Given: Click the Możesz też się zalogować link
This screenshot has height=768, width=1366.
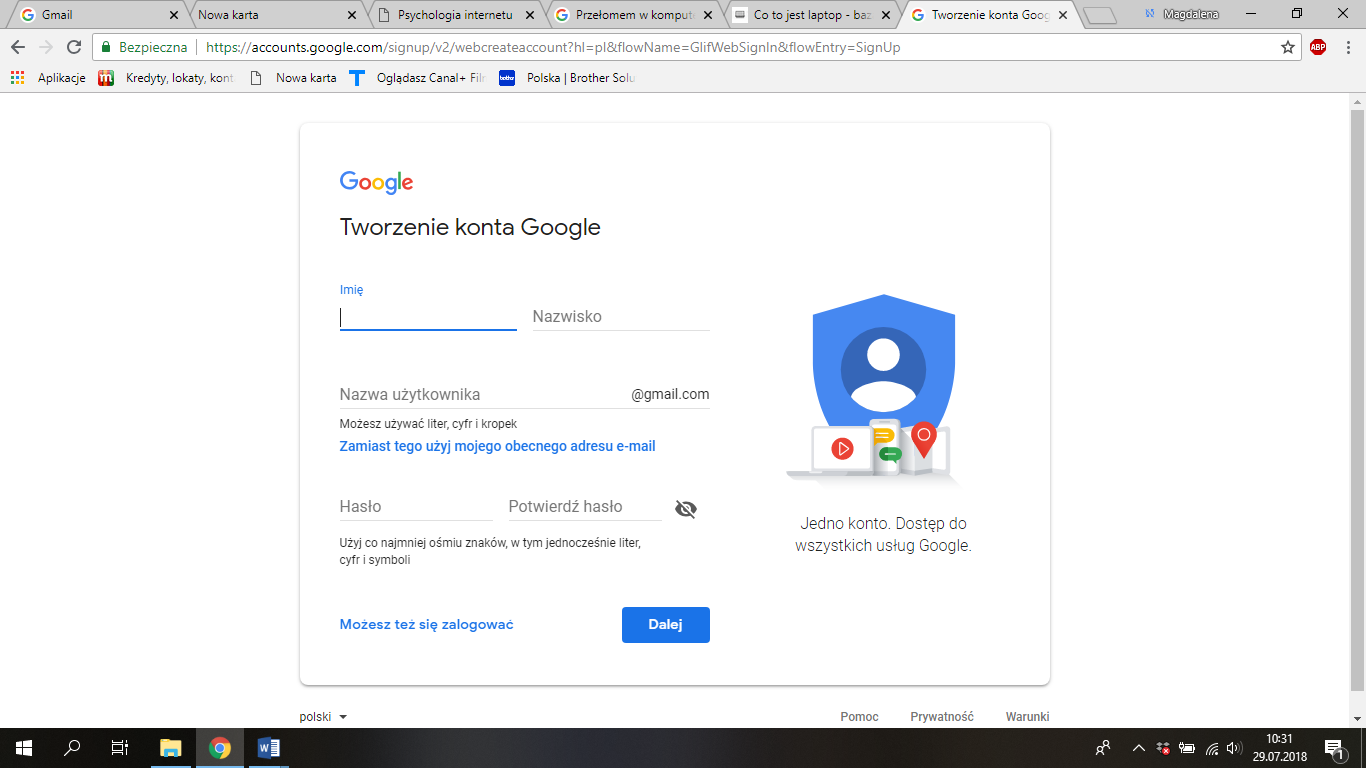Looking at the screenshot, I should 426,625.
